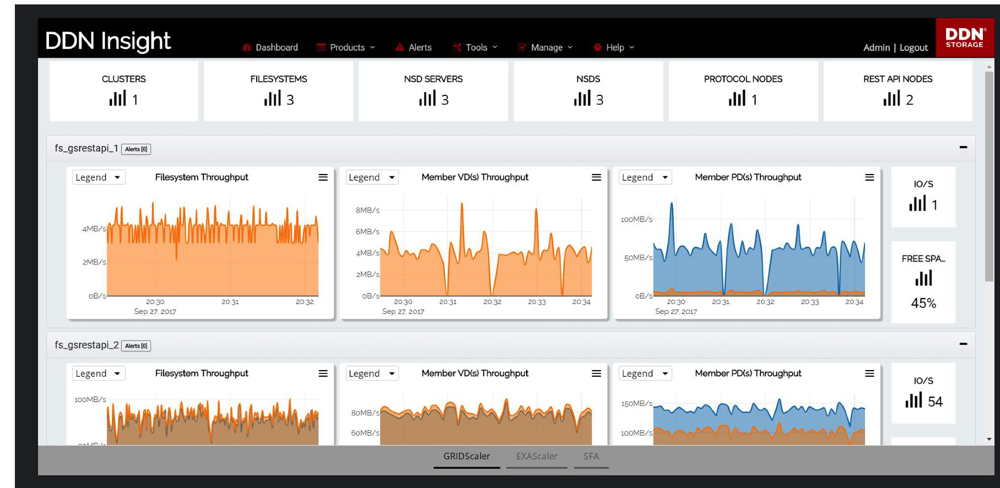Image resolution: width=1000 pixels, height=488 pixels.
Task: Open hamburger menu of fs_gsrestapi_1 Member PD(s) chart
Action: (869, 177)
